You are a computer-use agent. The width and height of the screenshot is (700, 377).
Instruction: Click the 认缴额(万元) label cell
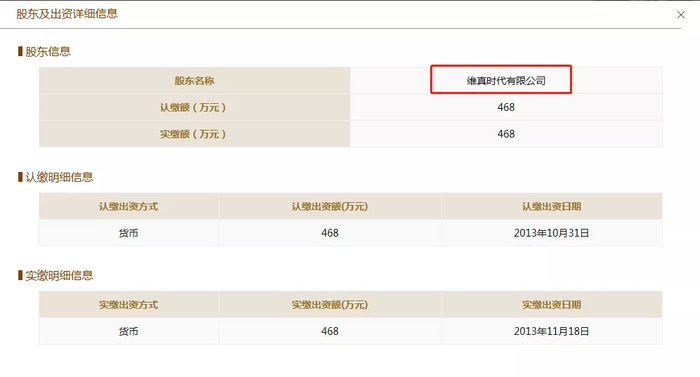click(194, 107)
